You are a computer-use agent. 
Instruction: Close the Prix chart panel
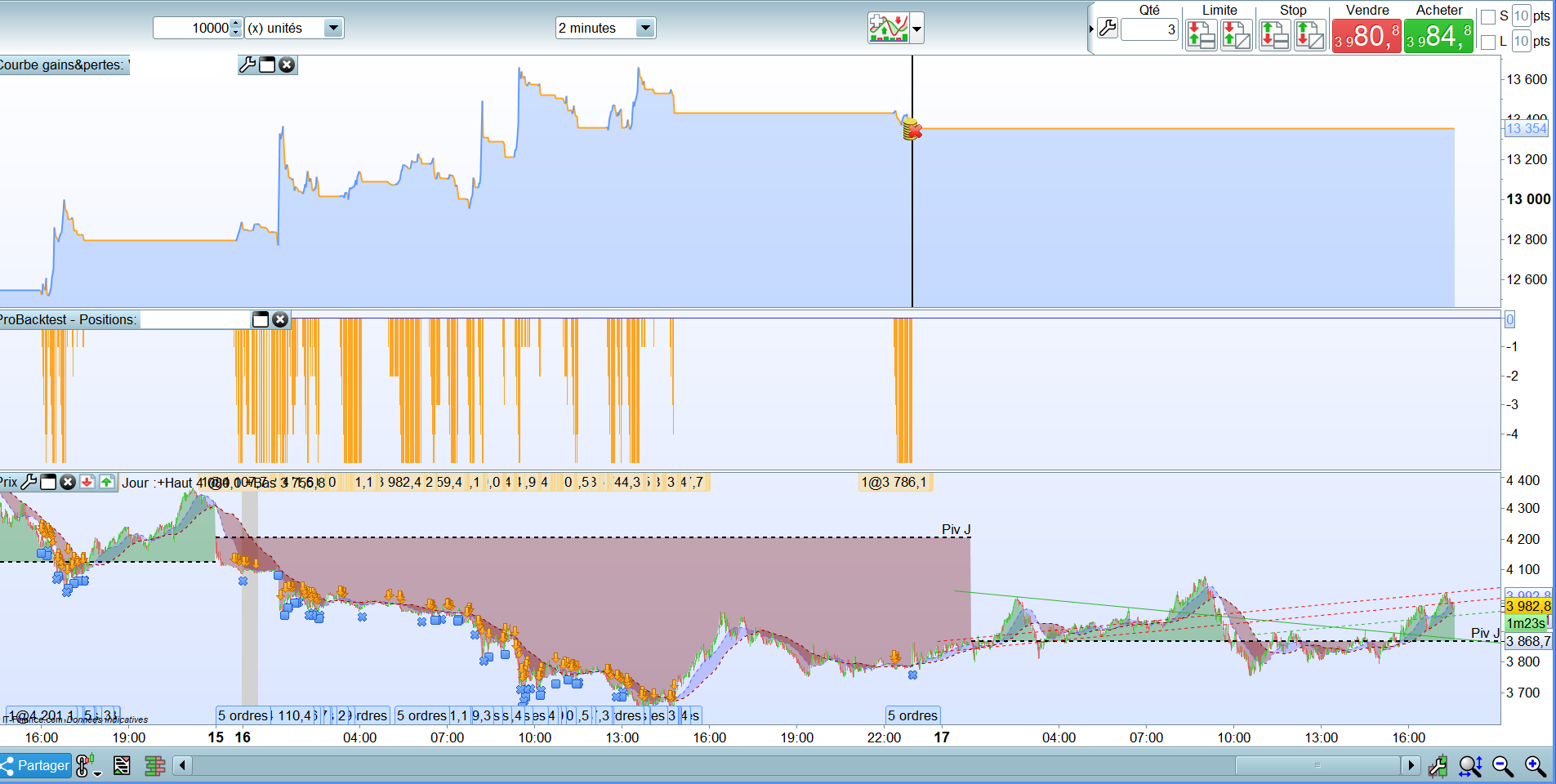coord(68,482)
